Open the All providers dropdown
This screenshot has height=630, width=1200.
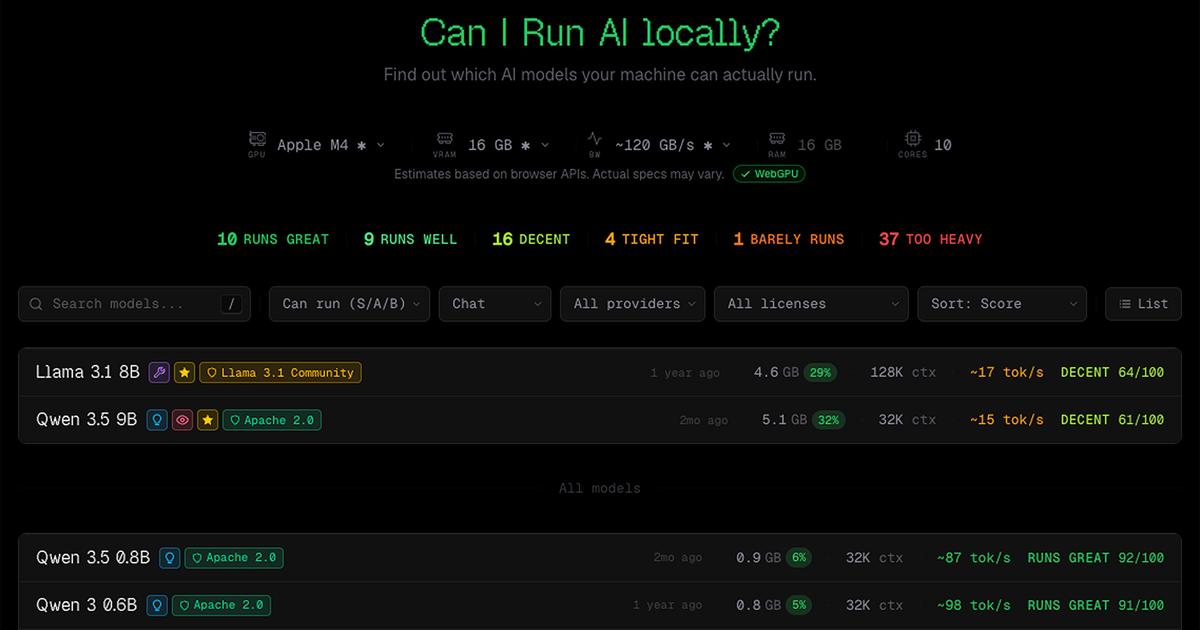click(x=632, y=304)
